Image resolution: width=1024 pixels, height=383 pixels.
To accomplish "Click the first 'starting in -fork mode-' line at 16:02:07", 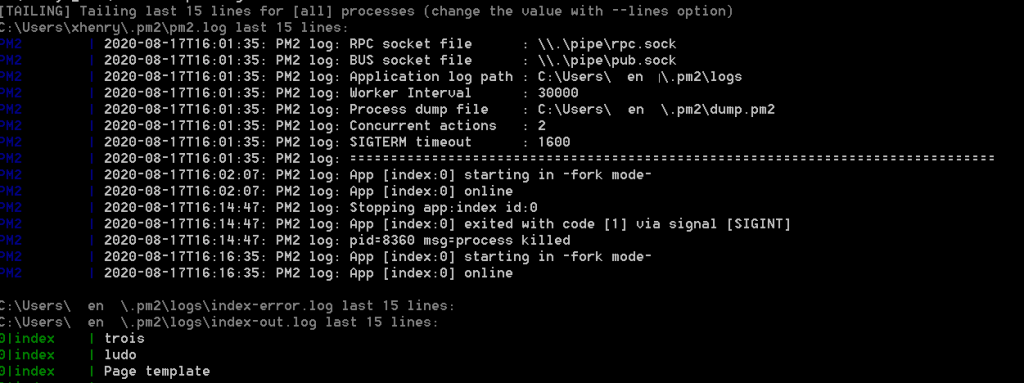I will tap(378, 175).
